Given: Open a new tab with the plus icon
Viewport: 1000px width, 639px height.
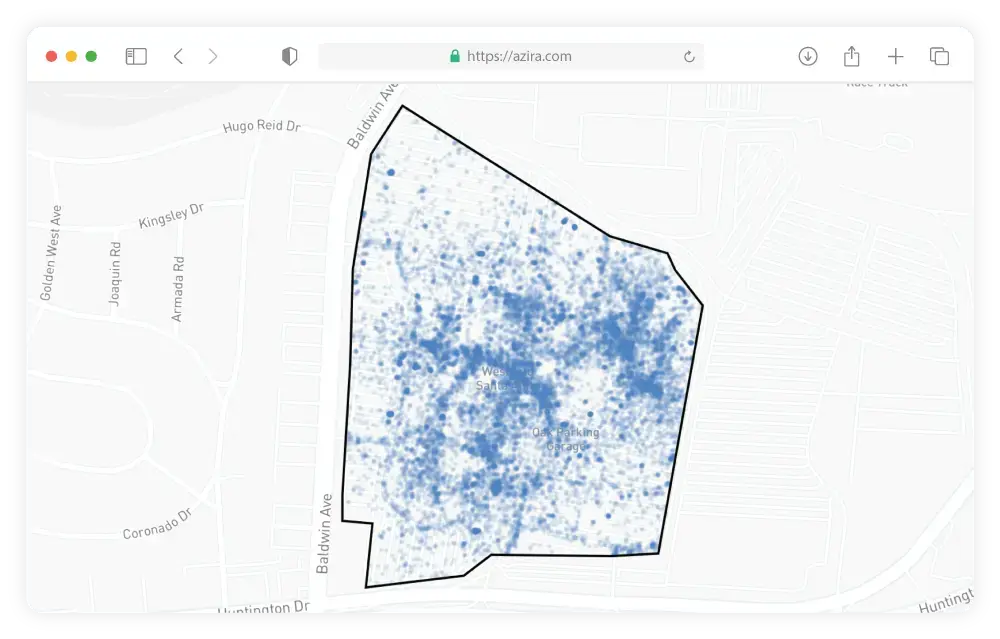Looking at the screenshot, I should tap(896, 56).
